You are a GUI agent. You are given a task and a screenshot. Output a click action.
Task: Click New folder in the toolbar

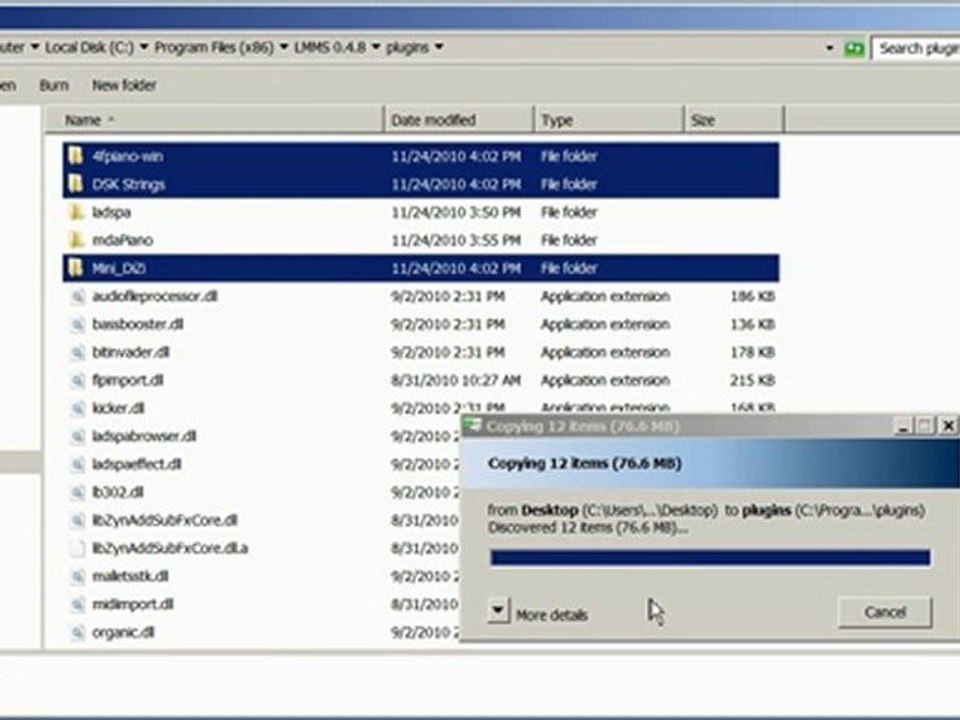click(124, 85)
